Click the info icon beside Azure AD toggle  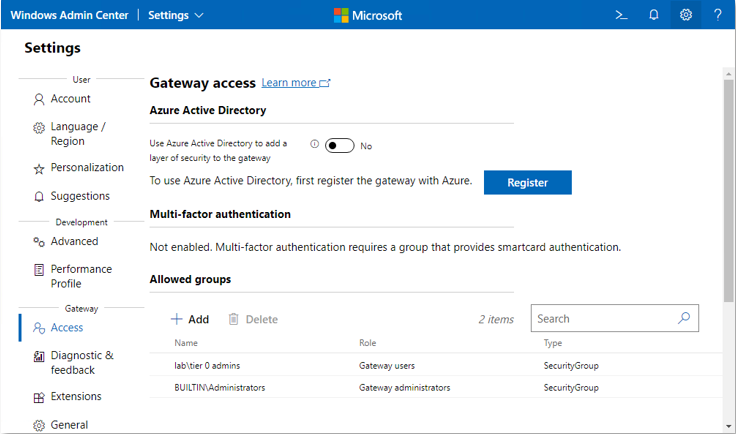coord(314,144)
